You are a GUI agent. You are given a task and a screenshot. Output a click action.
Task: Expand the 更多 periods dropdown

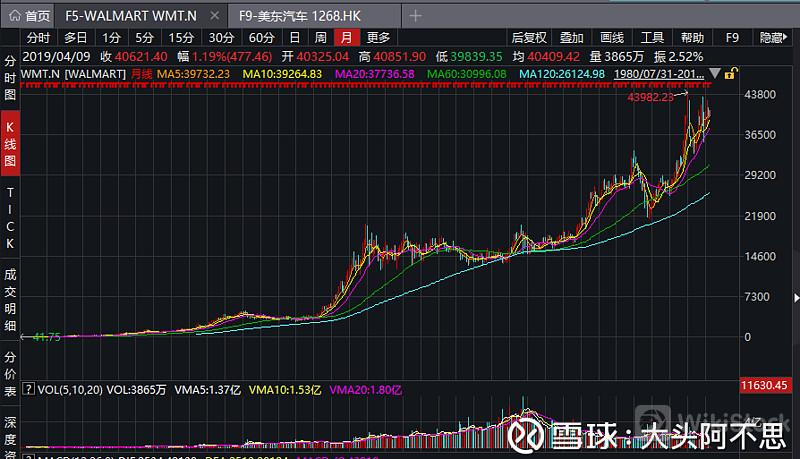378,38
